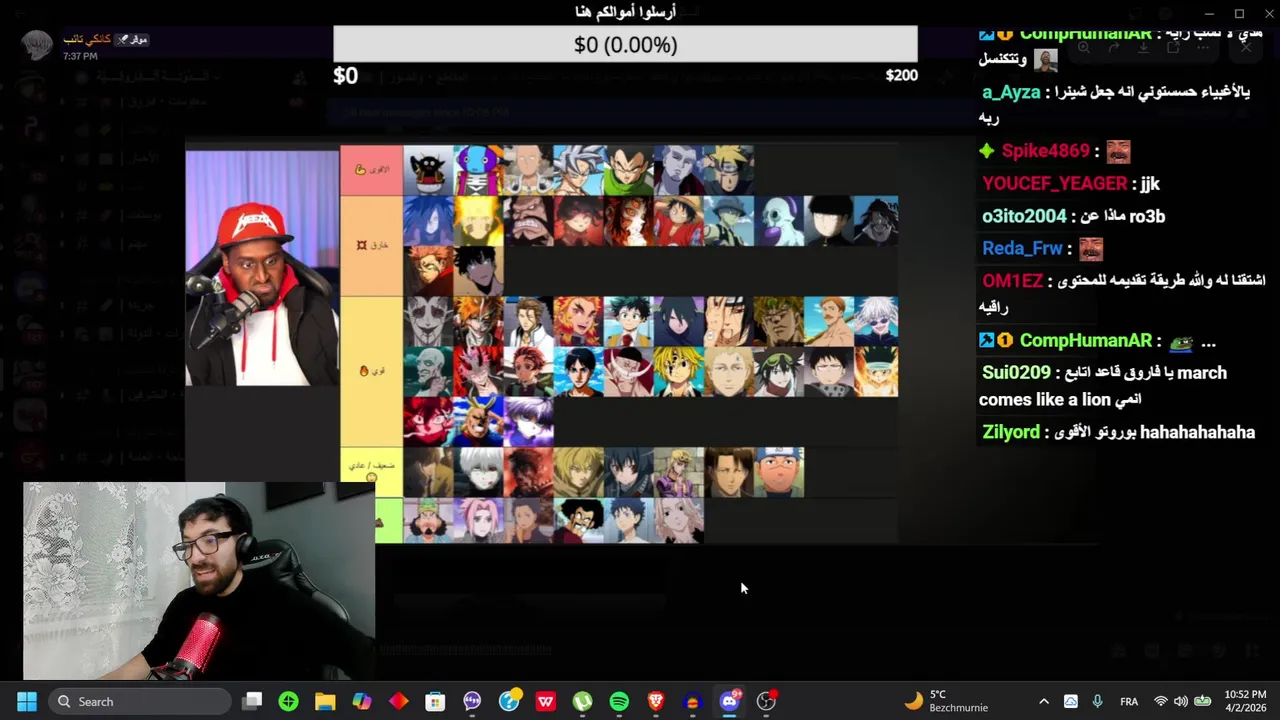Click chat username o3ito2004
Screen dimensions: 1280x720
(x=1024, y=216)
